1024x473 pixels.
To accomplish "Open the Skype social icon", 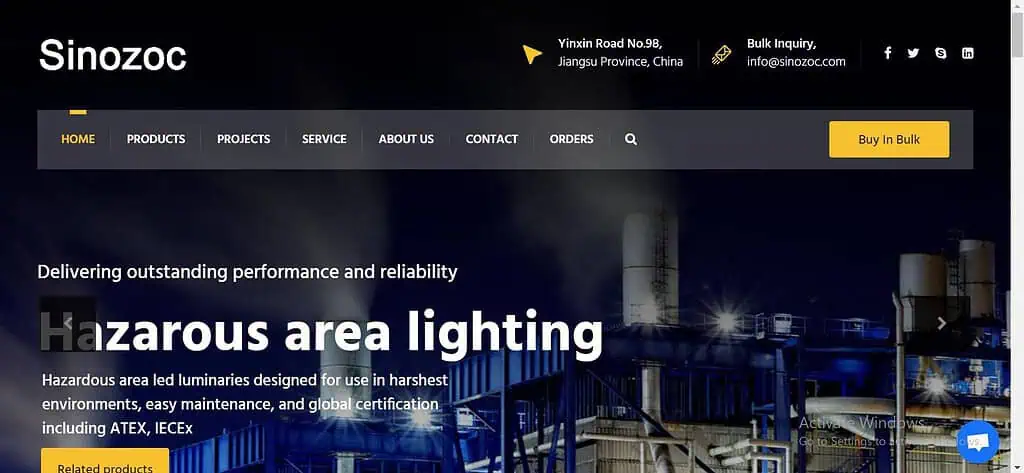I will tap(940, 53).
